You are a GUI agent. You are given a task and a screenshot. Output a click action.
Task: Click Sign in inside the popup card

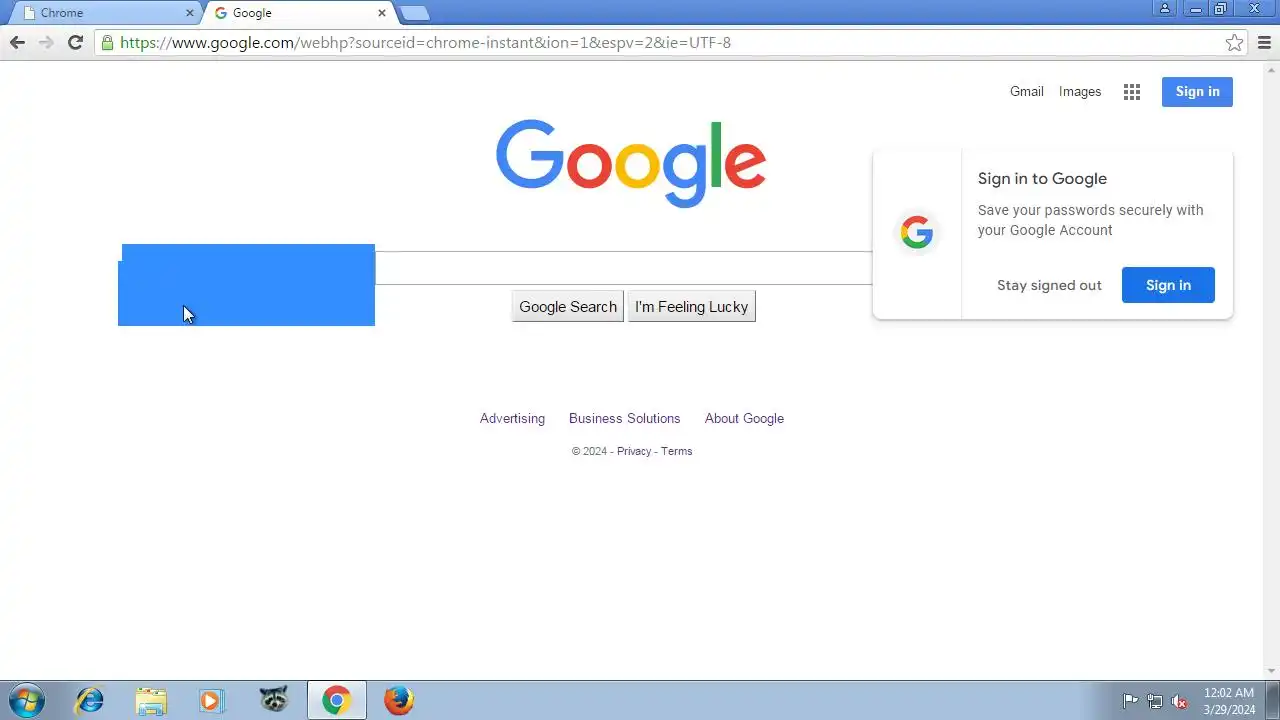click(x=1168, y=285)
